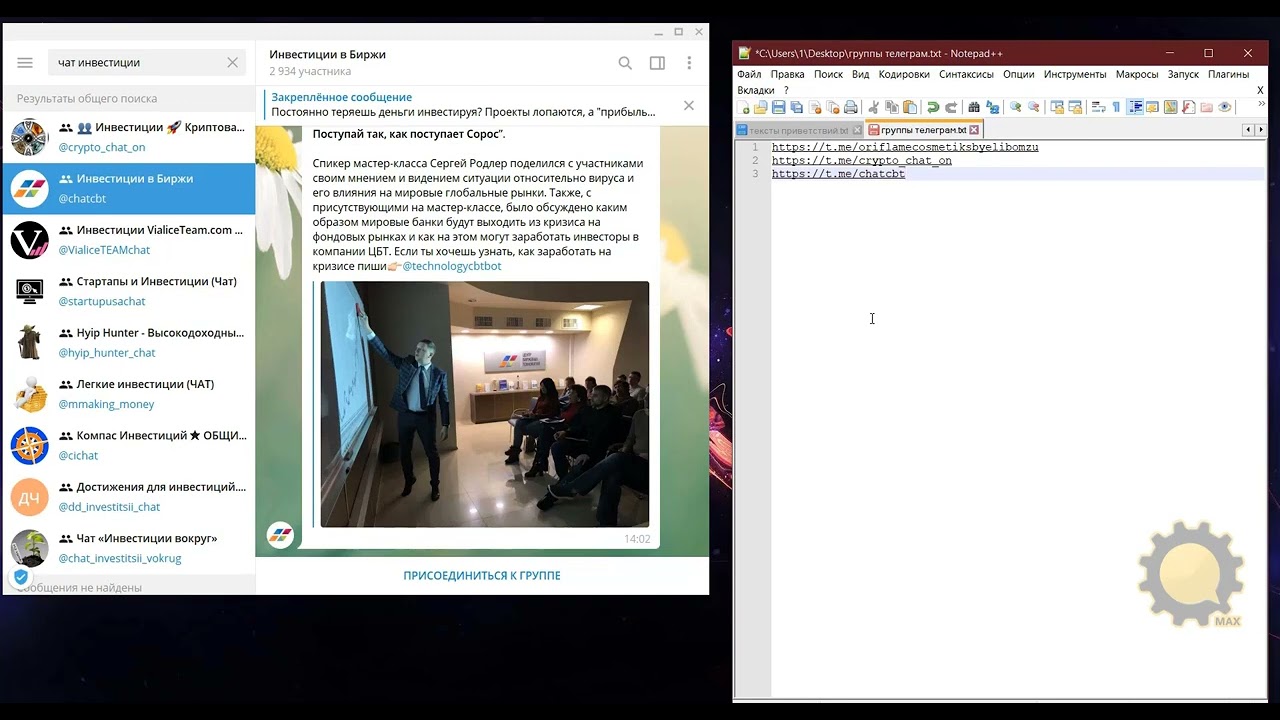
Task: Open the Инструменты menu
Action: pyautogui.click(x=1075, y=74)
